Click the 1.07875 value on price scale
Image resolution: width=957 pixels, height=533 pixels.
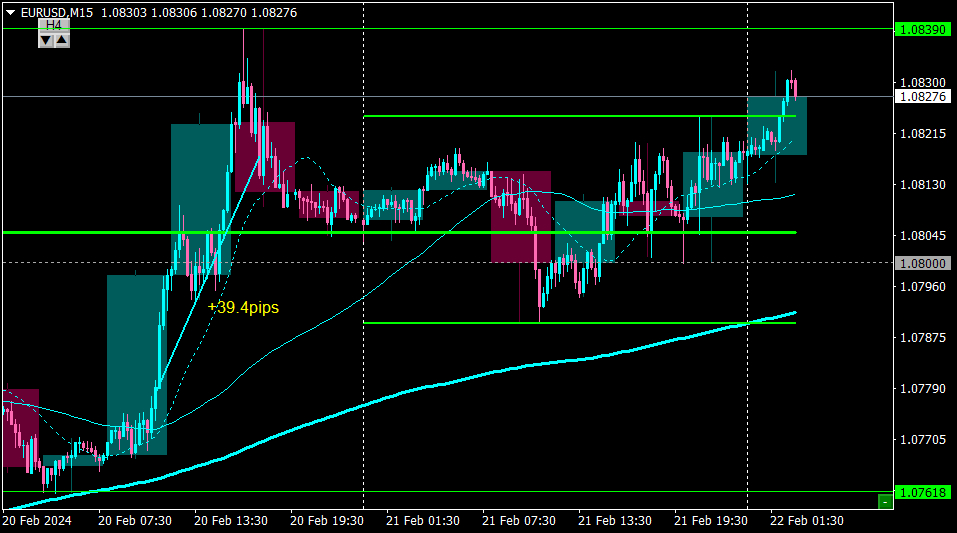pos(923,338)
